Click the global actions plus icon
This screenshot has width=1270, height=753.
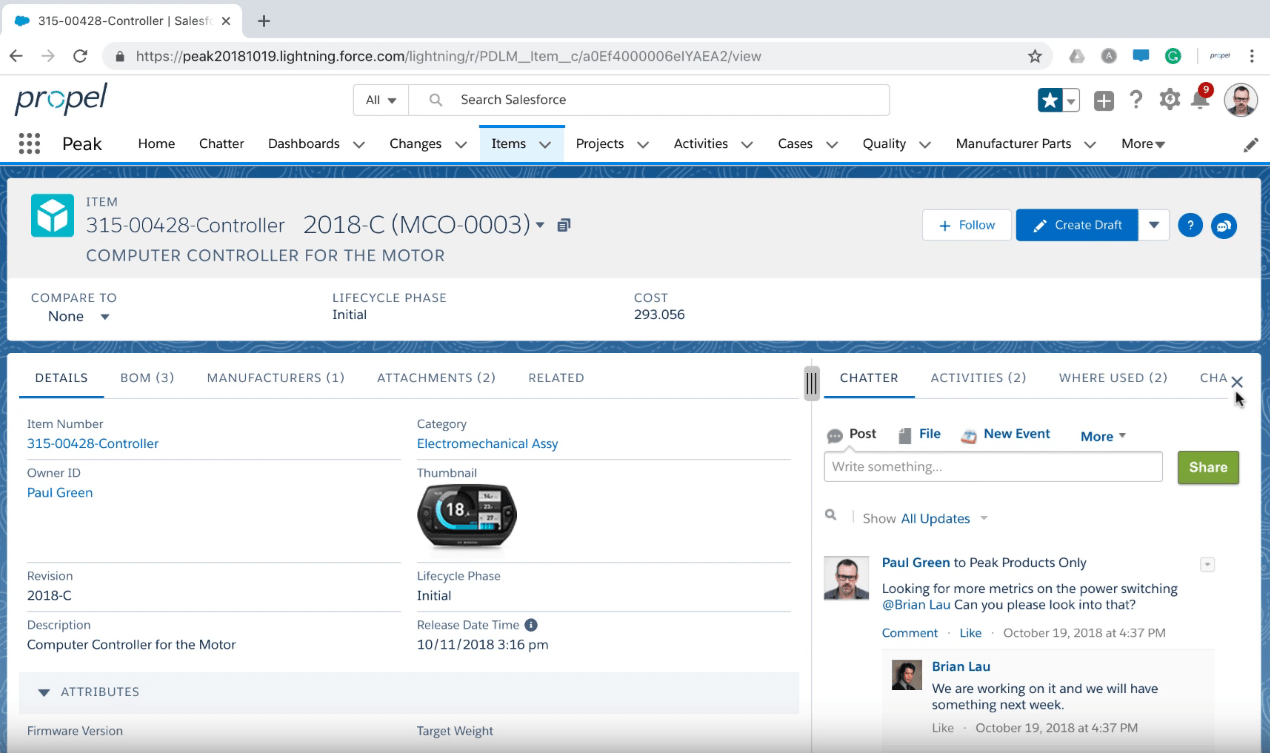click(x=1104, y=100)
